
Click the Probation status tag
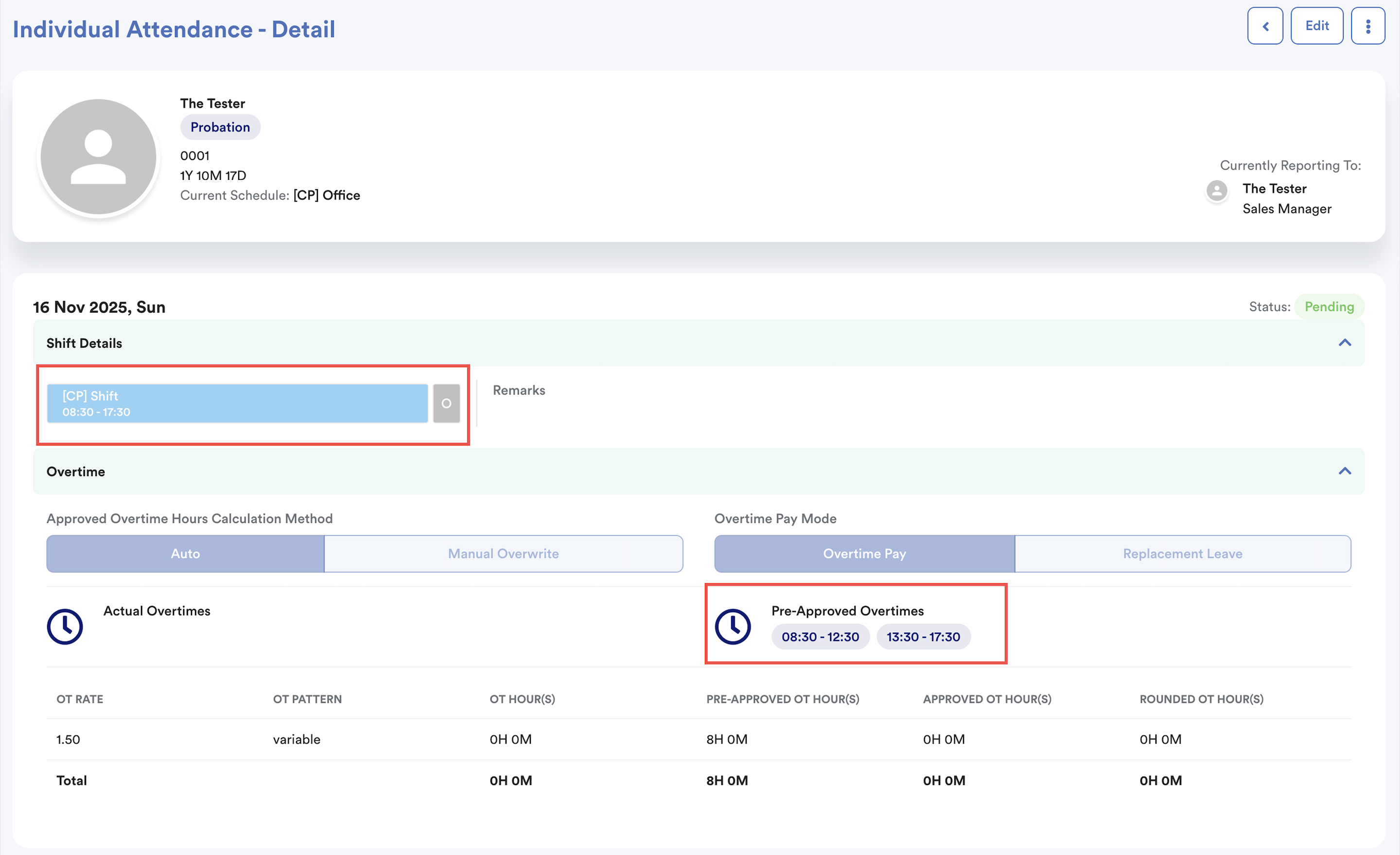(220, 127)
